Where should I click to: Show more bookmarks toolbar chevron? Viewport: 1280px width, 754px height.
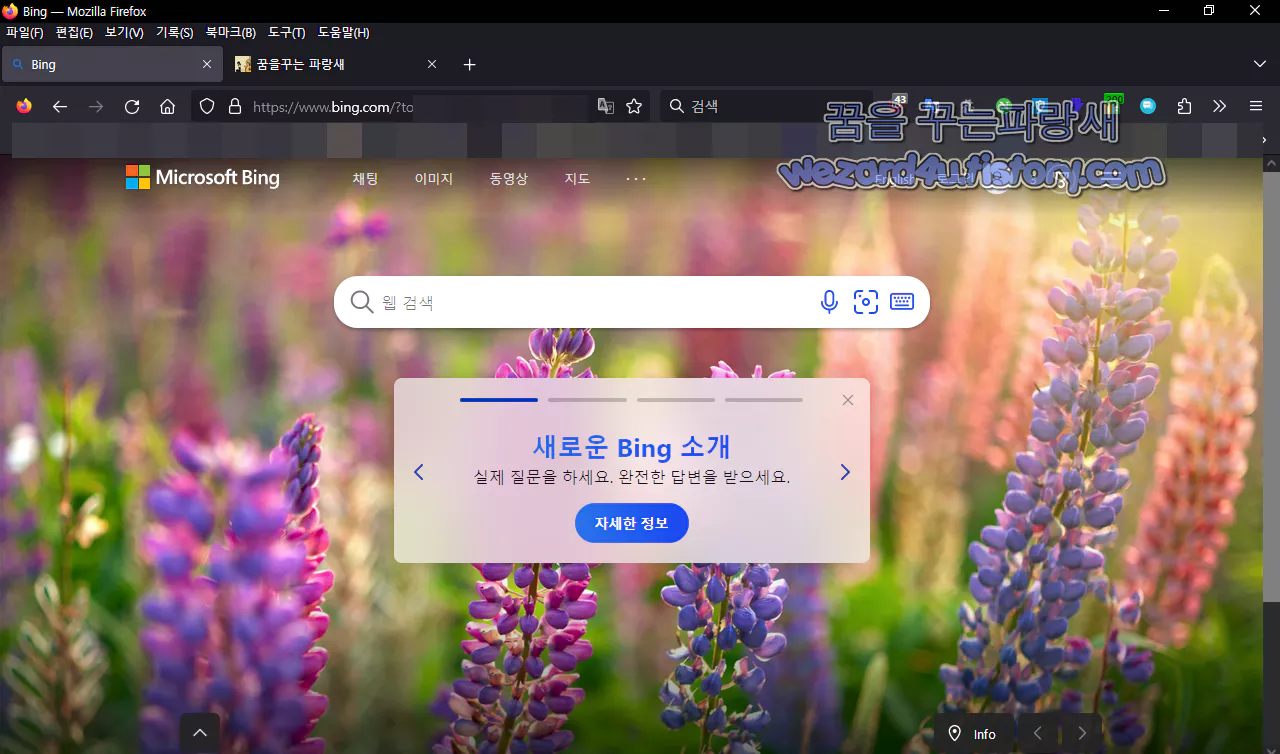[1265, 140]
